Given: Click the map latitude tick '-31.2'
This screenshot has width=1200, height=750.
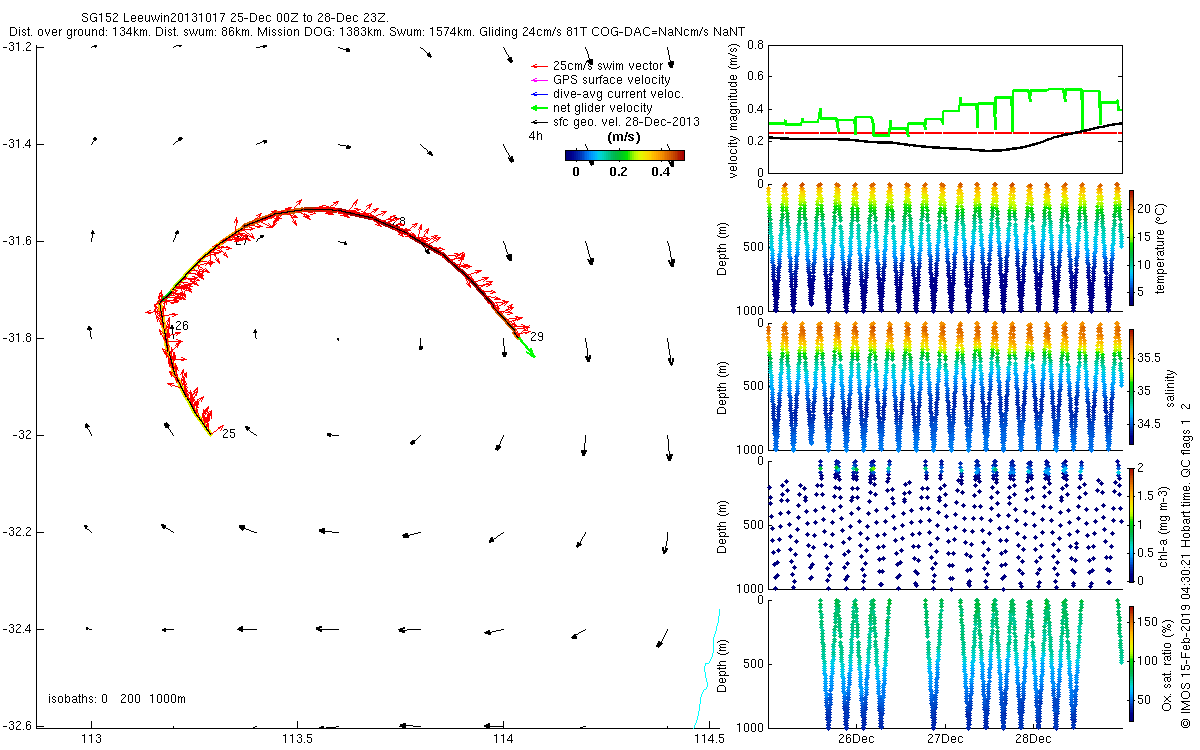Looking at the screenshot, I should [x=18, y=47].
